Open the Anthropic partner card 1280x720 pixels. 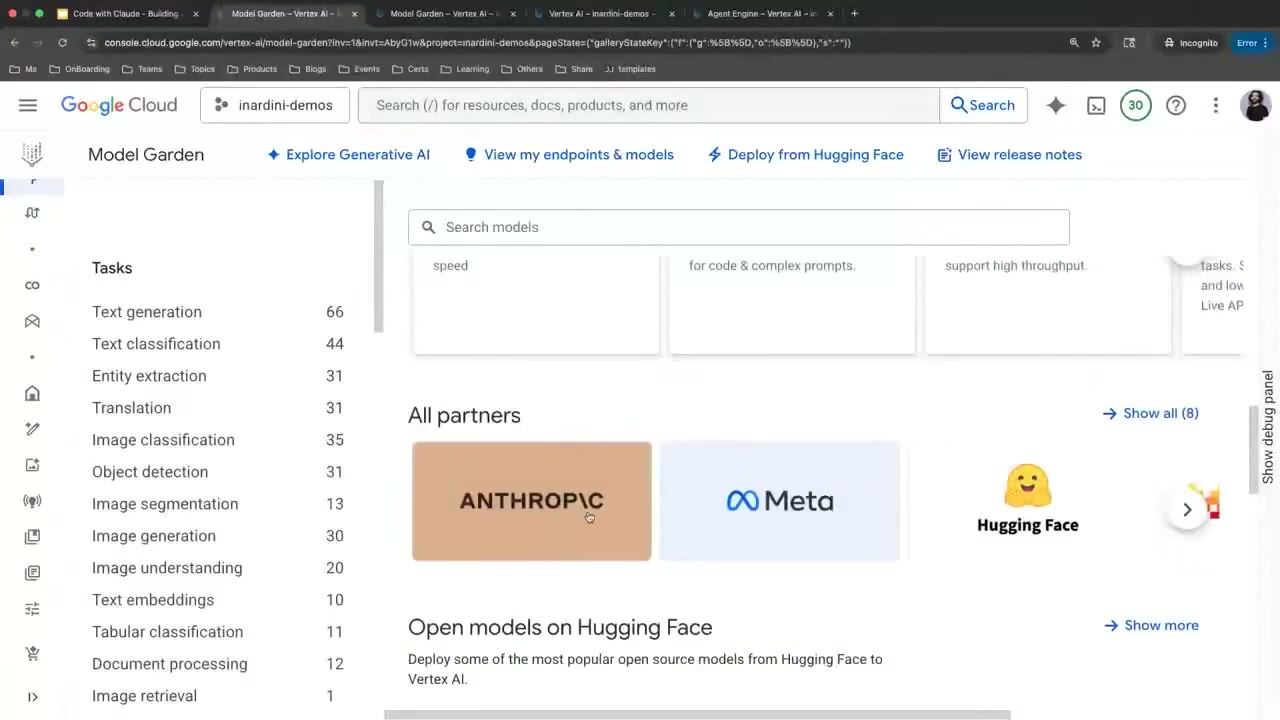tap(532, 501)
